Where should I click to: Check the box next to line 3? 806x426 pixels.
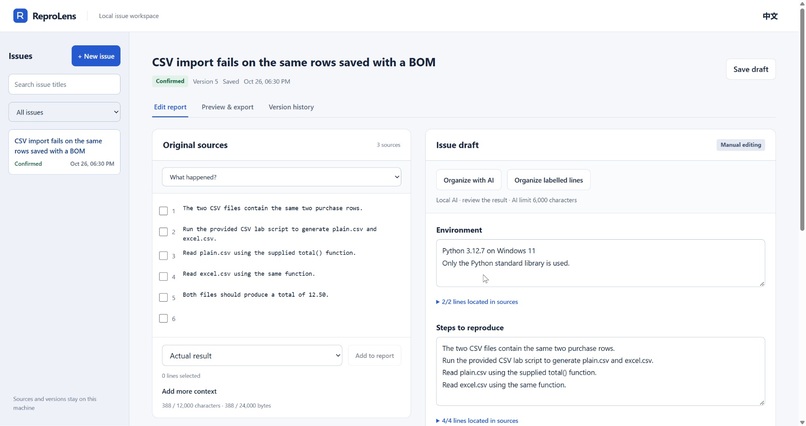pyautogui.click(x=163, y=255)
